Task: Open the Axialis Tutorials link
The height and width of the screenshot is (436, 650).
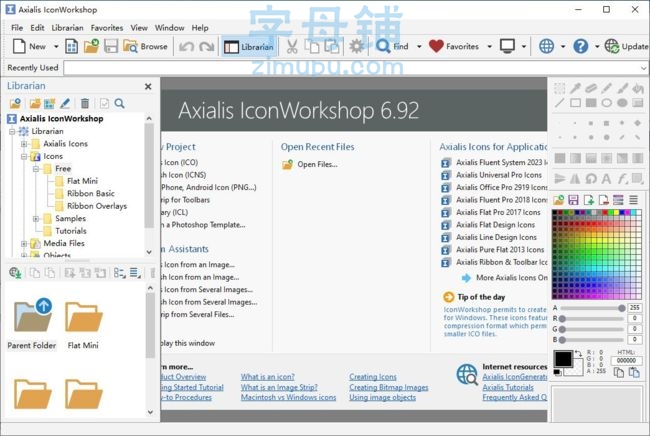Action: (x=508, y=387)
